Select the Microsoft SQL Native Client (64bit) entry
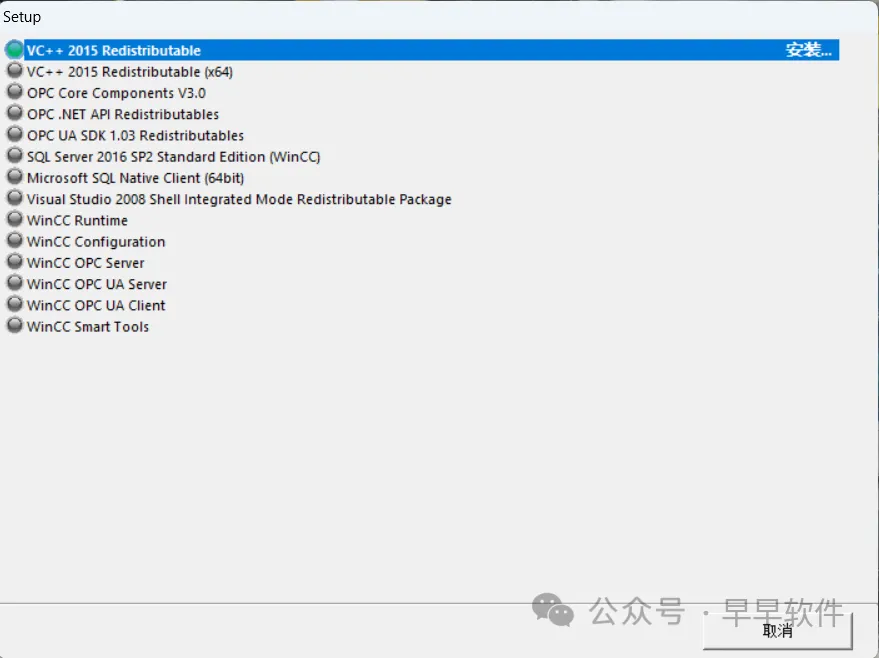This screenshot has width=879, height=658. 135,178
